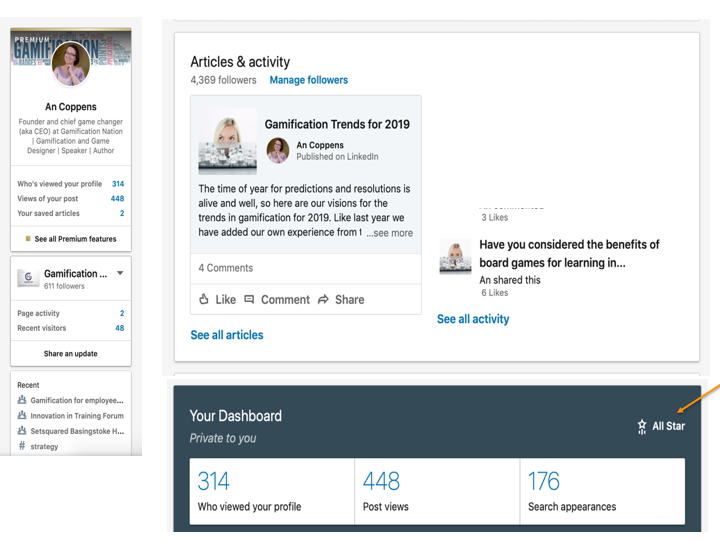Click the All Star label
This screenshot has height=540, width=720.
(x=669, y=426)
